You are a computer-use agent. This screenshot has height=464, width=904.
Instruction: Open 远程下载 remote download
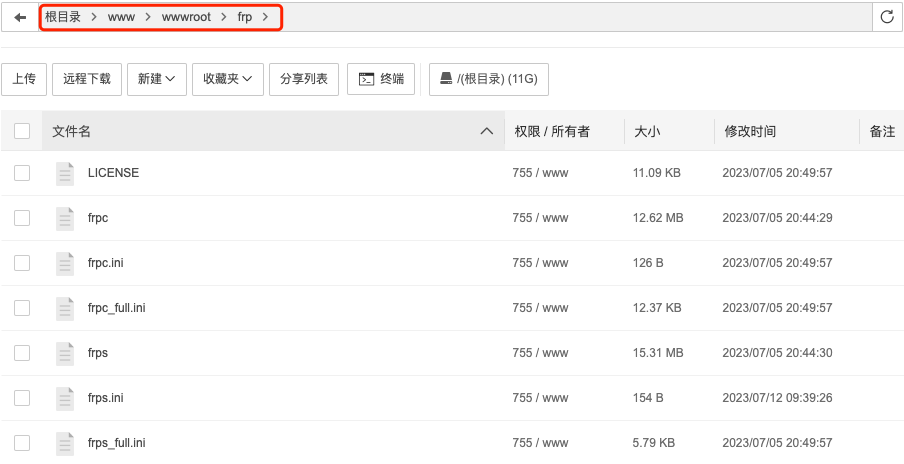[87, 79]
